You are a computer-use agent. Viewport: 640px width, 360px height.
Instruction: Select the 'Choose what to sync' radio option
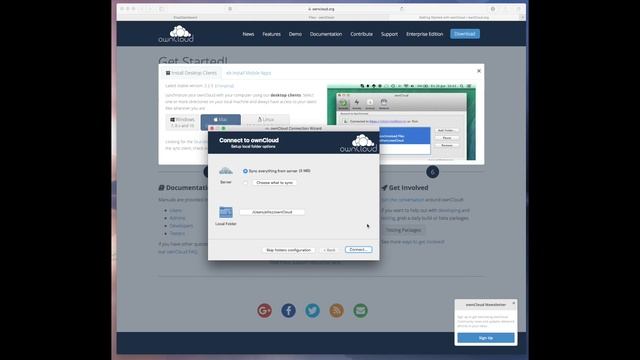pos(245,182)
